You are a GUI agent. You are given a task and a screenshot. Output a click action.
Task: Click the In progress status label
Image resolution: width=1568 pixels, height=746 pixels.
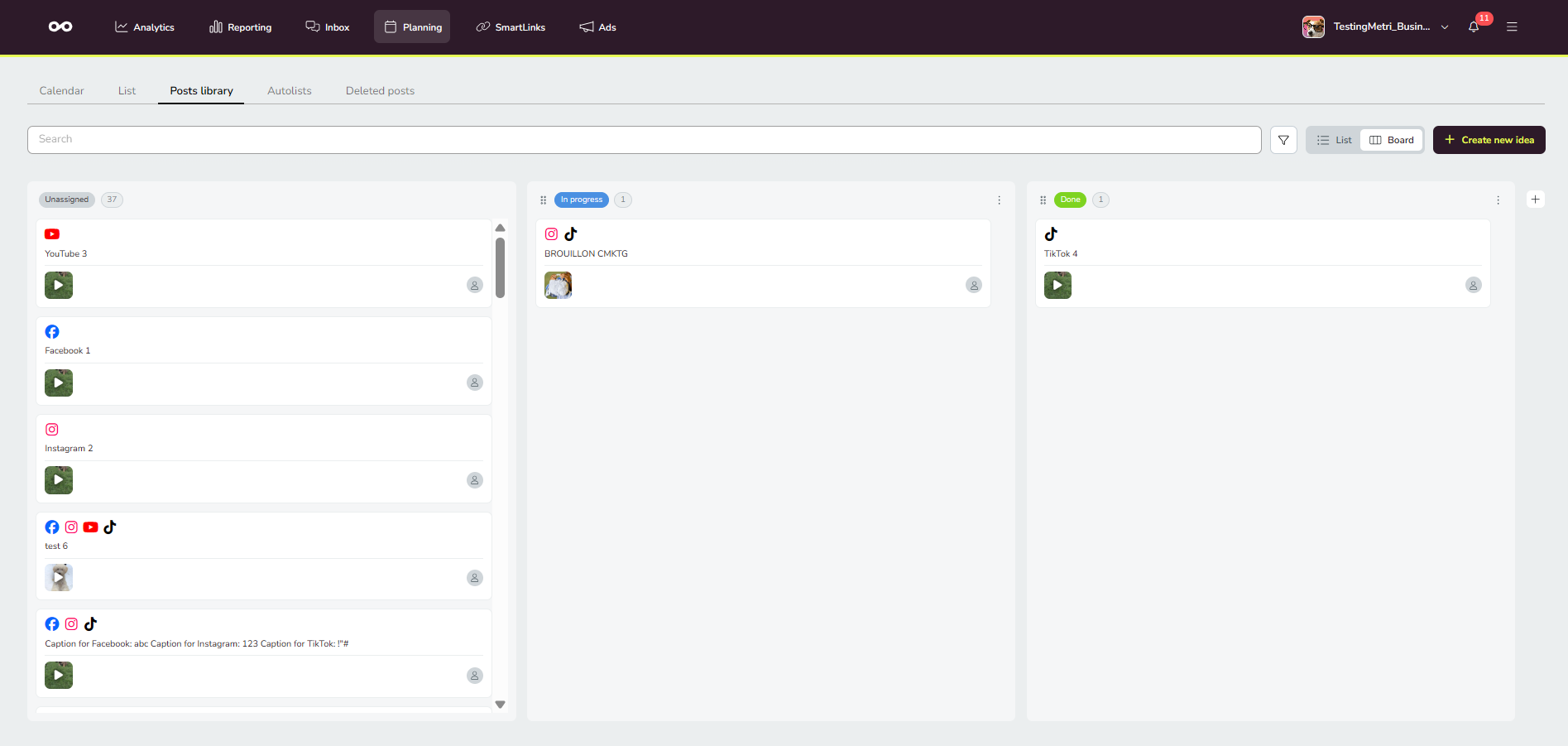(x=582, y=200)
